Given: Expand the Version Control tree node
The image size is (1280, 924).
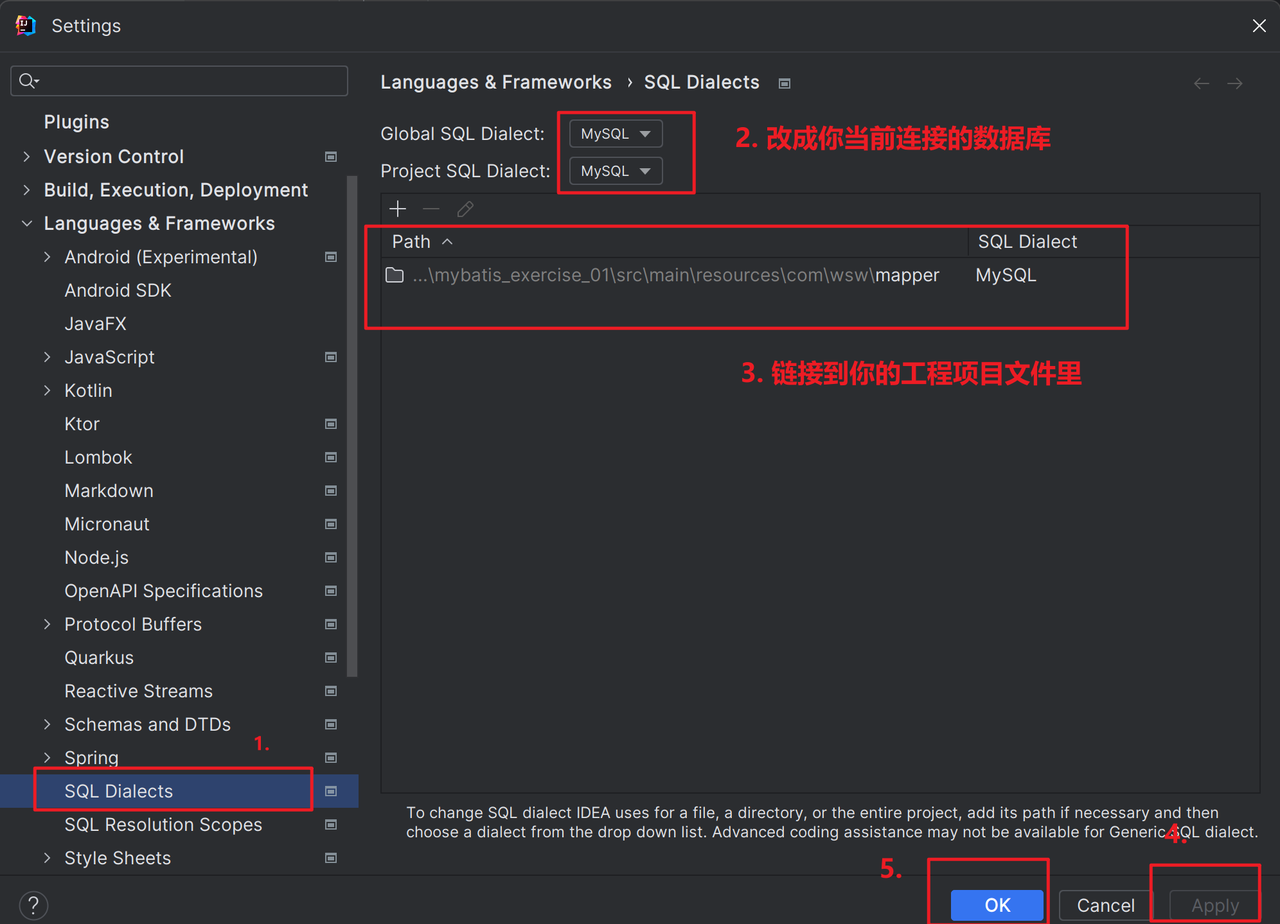Looking at the screenshot, I should tap(27, 157).
